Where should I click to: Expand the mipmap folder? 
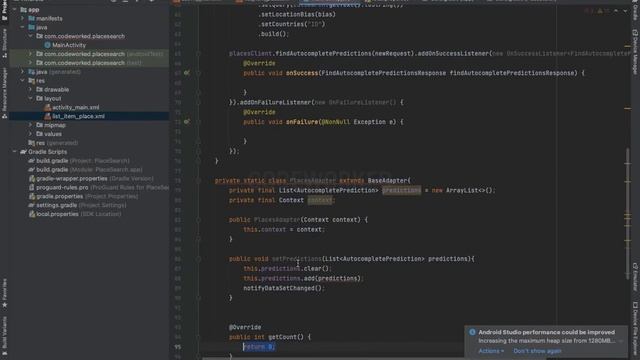pyautogui.click(x=30, y=125)
